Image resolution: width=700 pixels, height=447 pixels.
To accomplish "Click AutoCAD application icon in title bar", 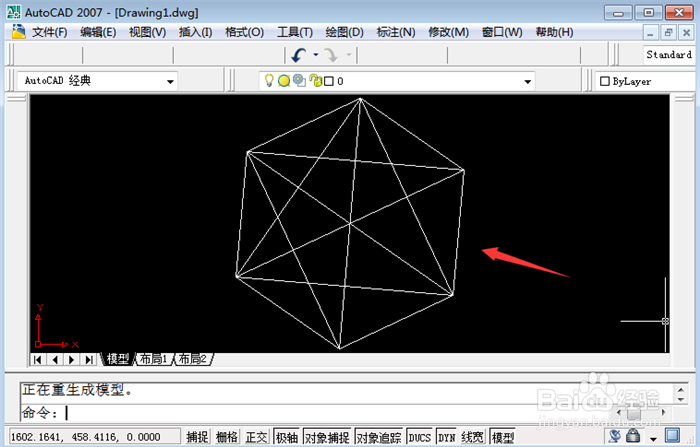I will tap(13, 12).
